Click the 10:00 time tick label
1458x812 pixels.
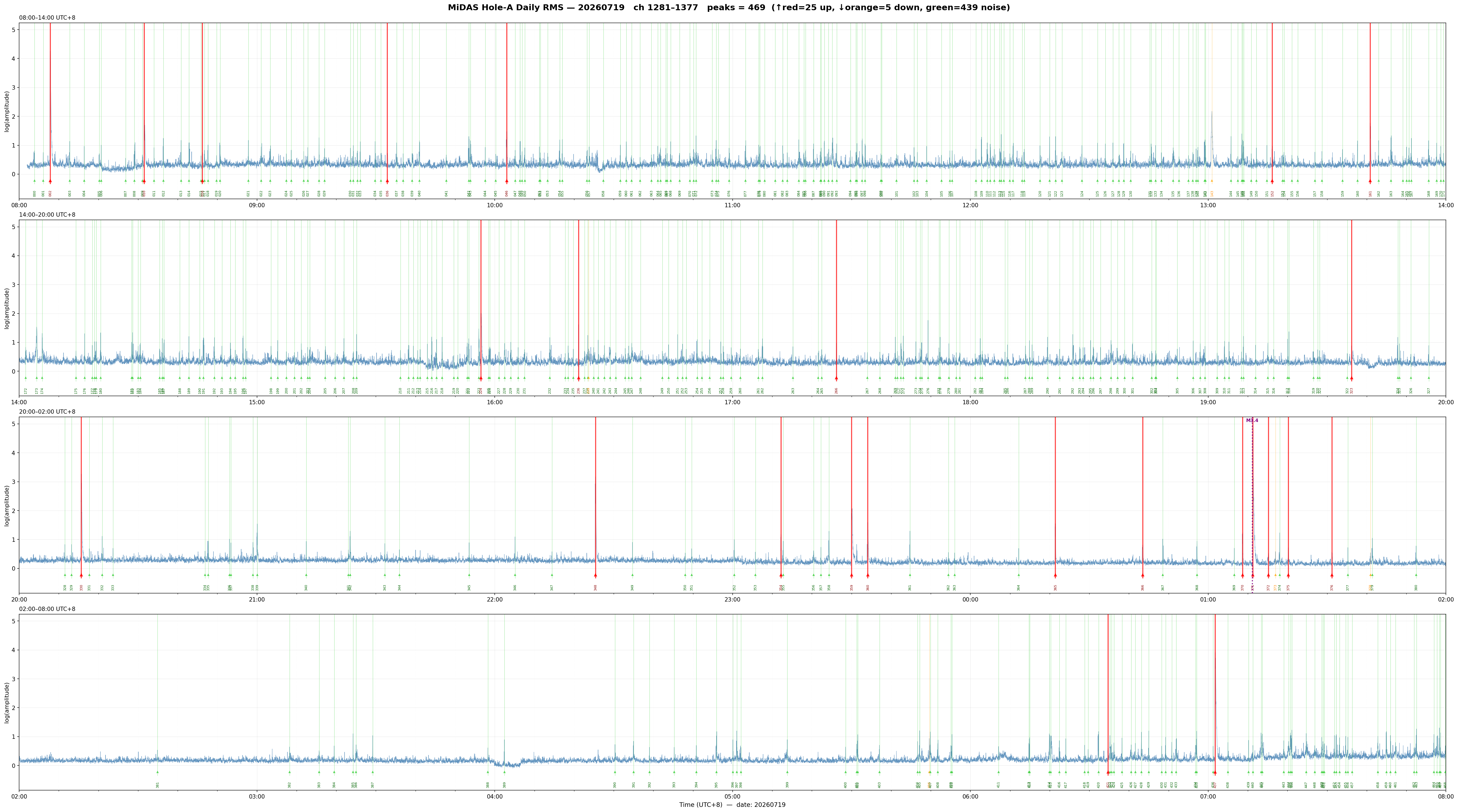point(495,205)
